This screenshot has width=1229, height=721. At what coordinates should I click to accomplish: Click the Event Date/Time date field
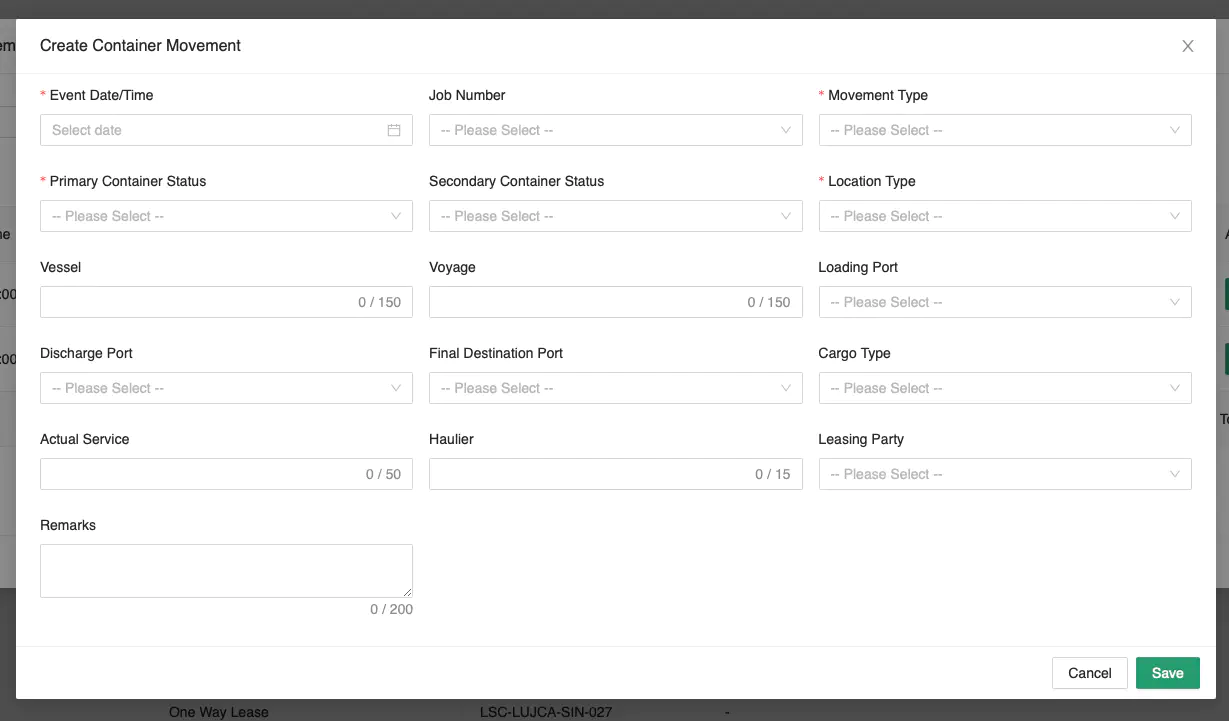coord(210,130)
